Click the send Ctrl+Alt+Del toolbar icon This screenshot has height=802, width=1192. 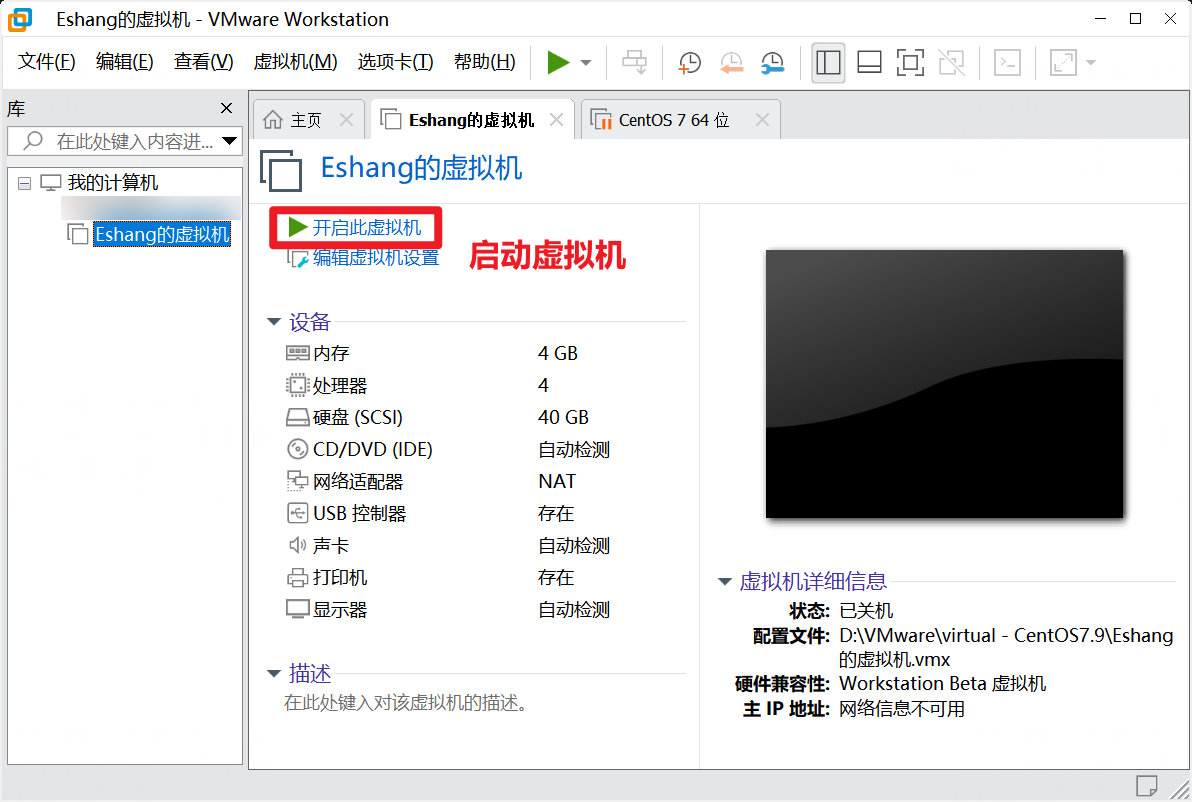click(x=634, y=62)
